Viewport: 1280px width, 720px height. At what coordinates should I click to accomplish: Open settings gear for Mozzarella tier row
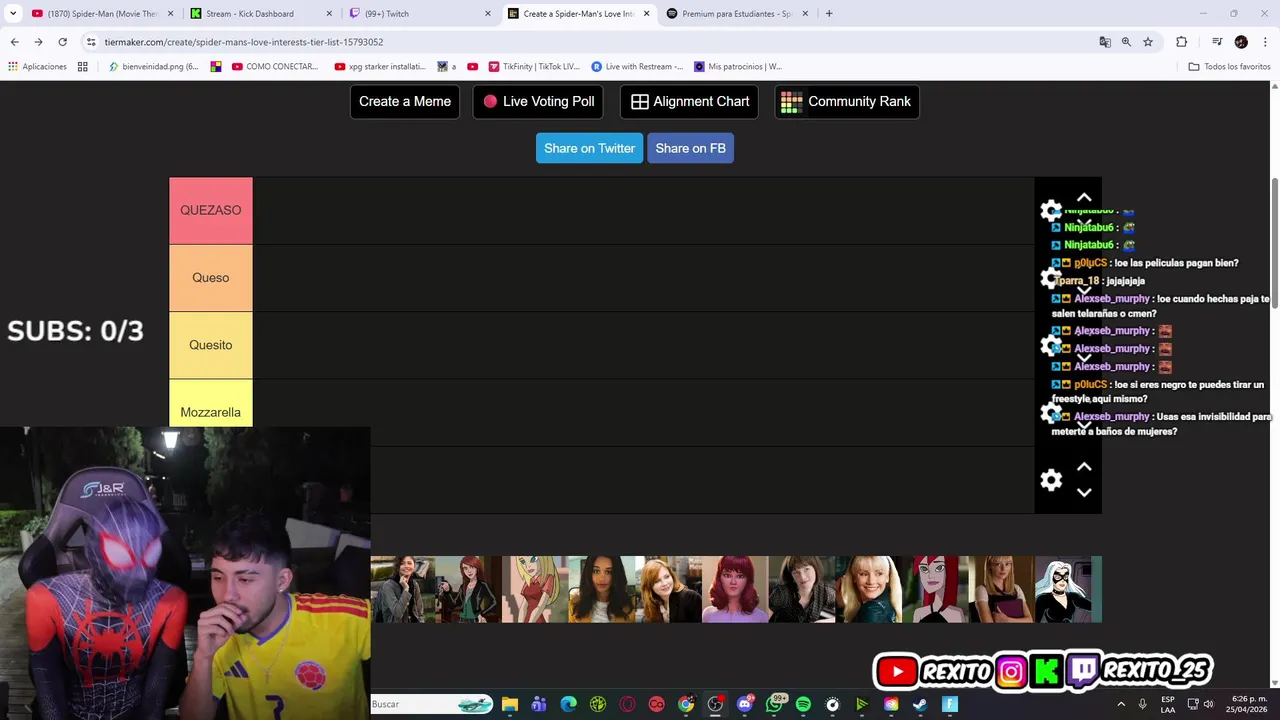pos(1051,412)
